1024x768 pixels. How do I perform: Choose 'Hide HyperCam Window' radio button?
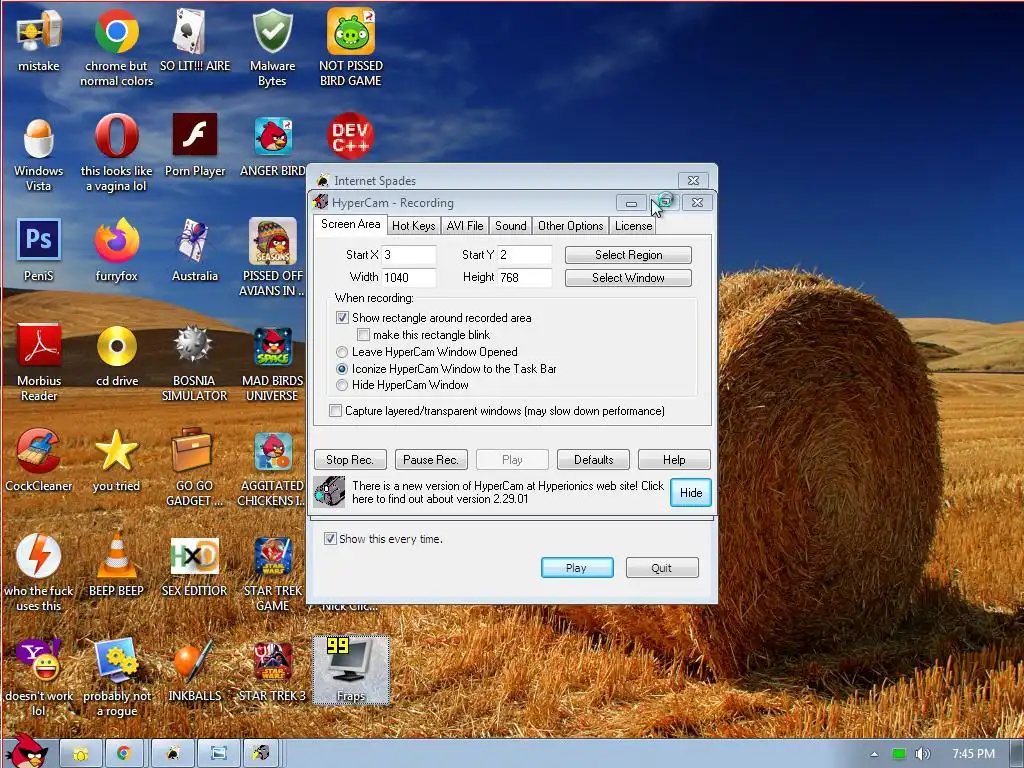click(x=342, y=385)
